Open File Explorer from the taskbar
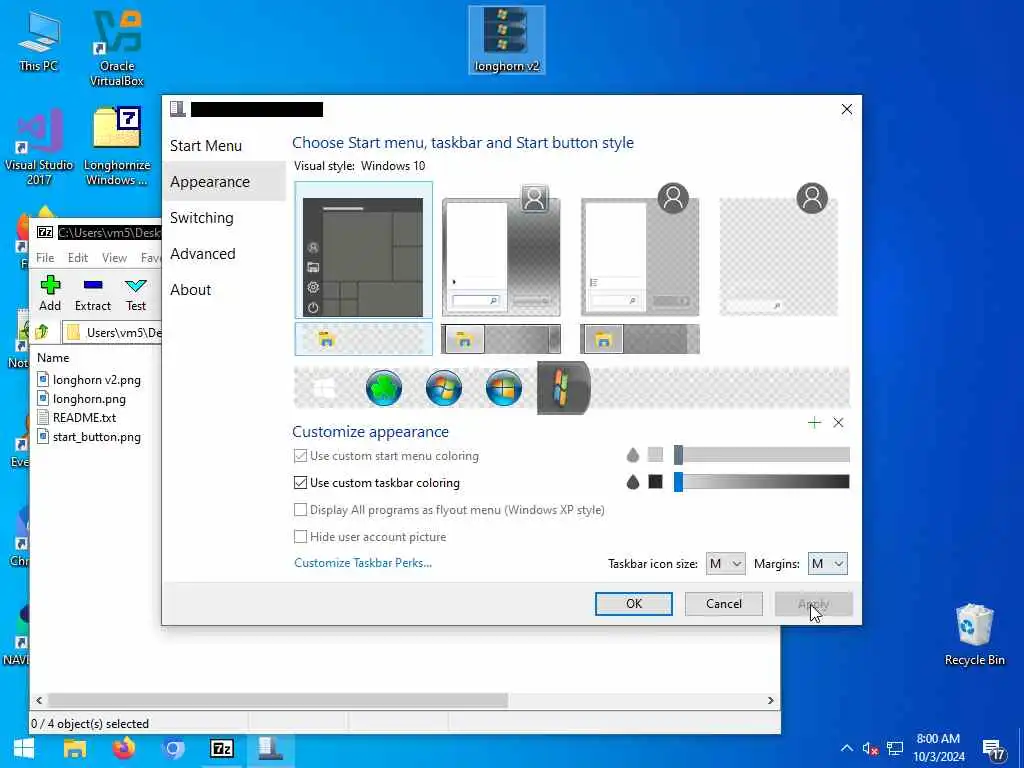The image size is (1024, 768). tap(74, 748)
